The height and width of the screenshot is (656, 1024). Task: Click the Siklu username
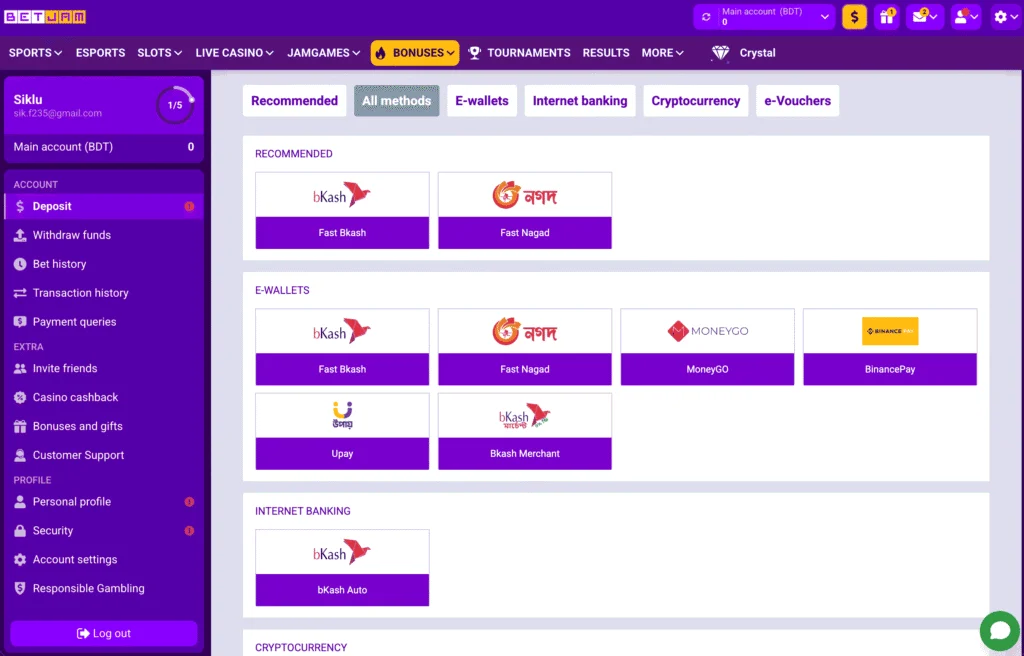28,99
